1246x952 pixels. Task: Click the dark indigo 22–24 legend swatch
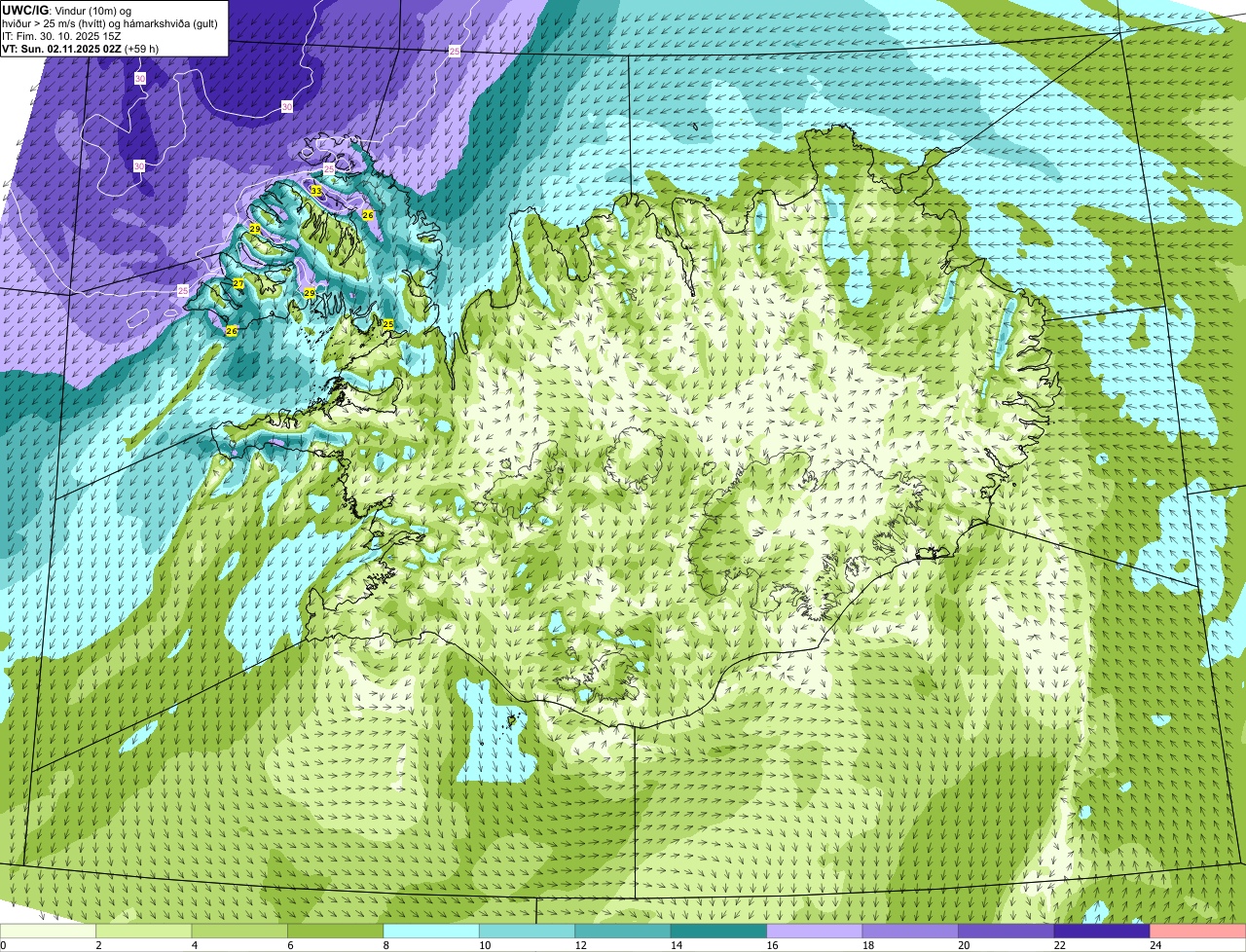pyautogui.click(x=1102, y=931)
